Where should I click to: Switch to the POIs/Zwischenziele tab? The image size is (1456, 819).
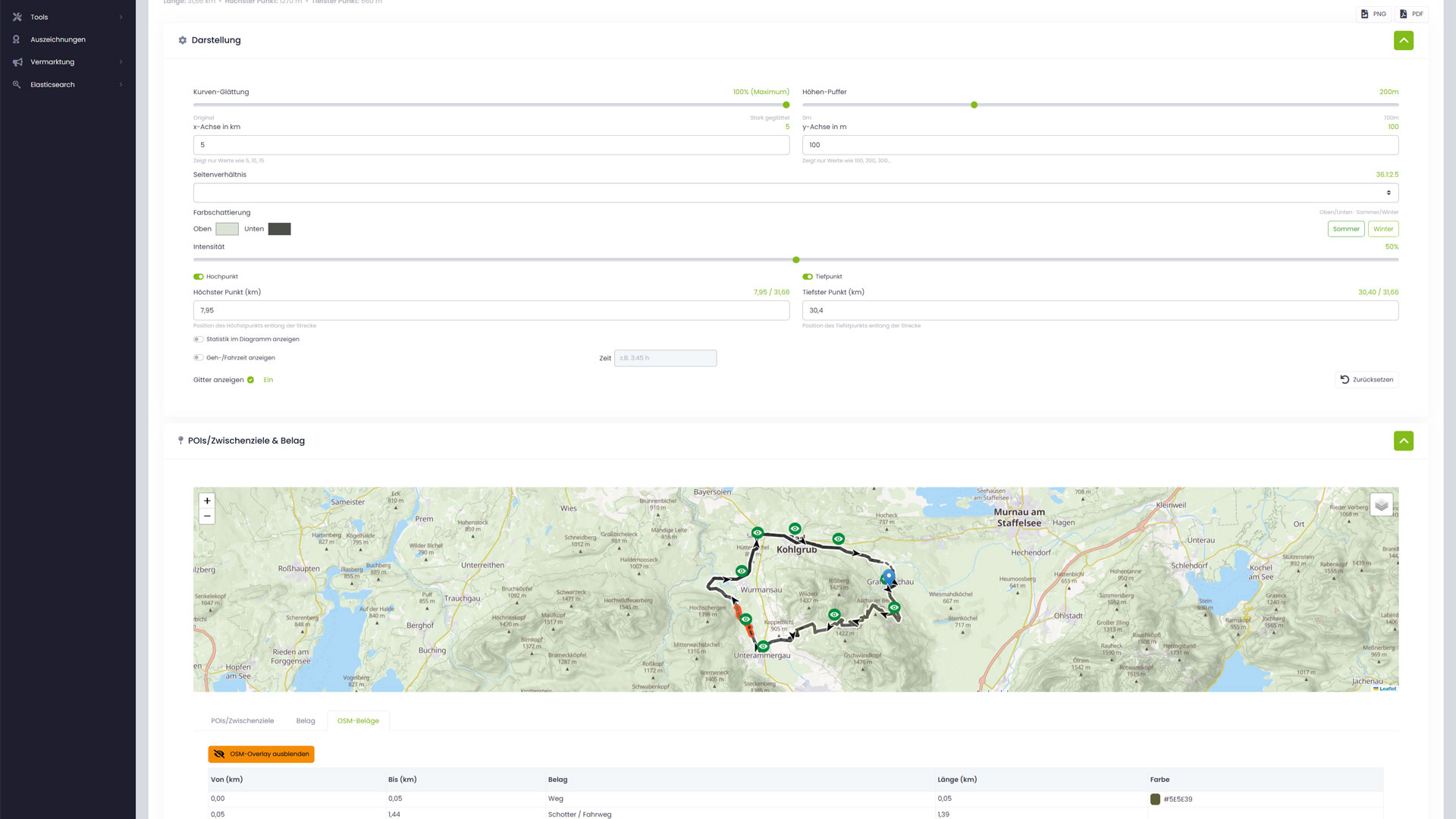(243, 721)
